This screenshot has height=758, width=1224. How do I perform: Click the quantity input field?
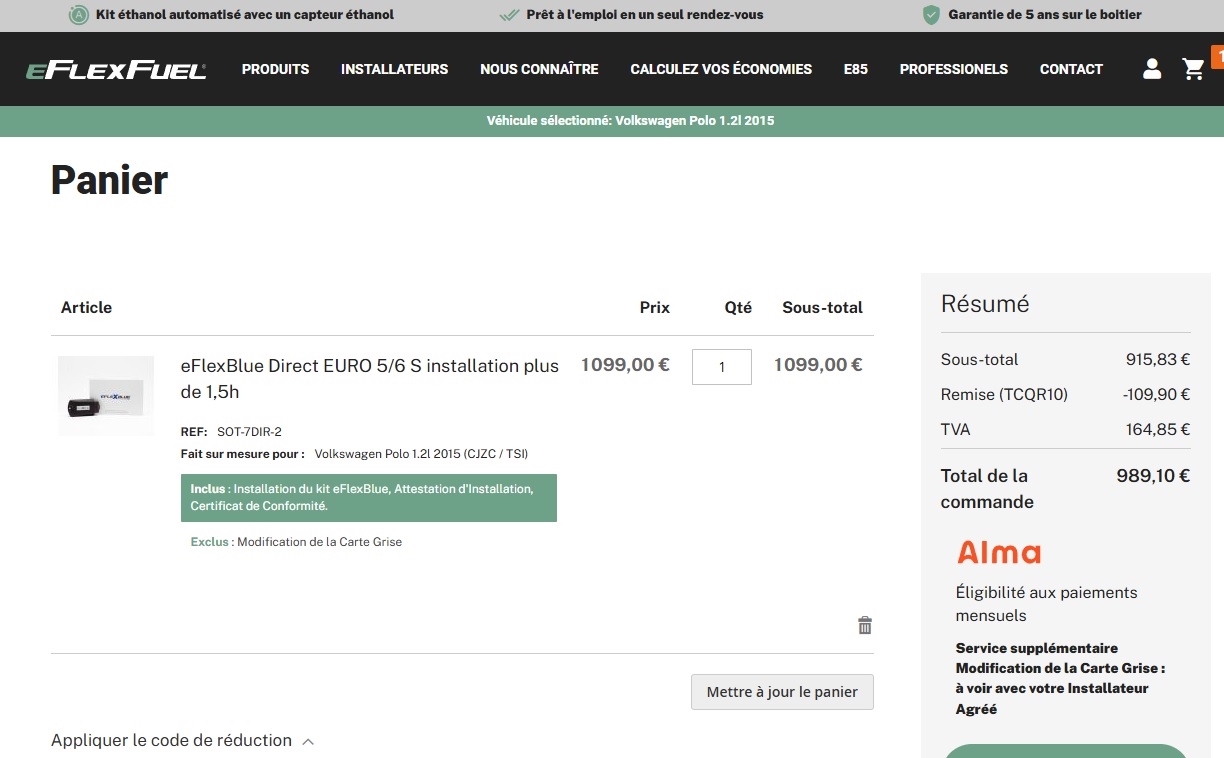click(x=721, y=367)
